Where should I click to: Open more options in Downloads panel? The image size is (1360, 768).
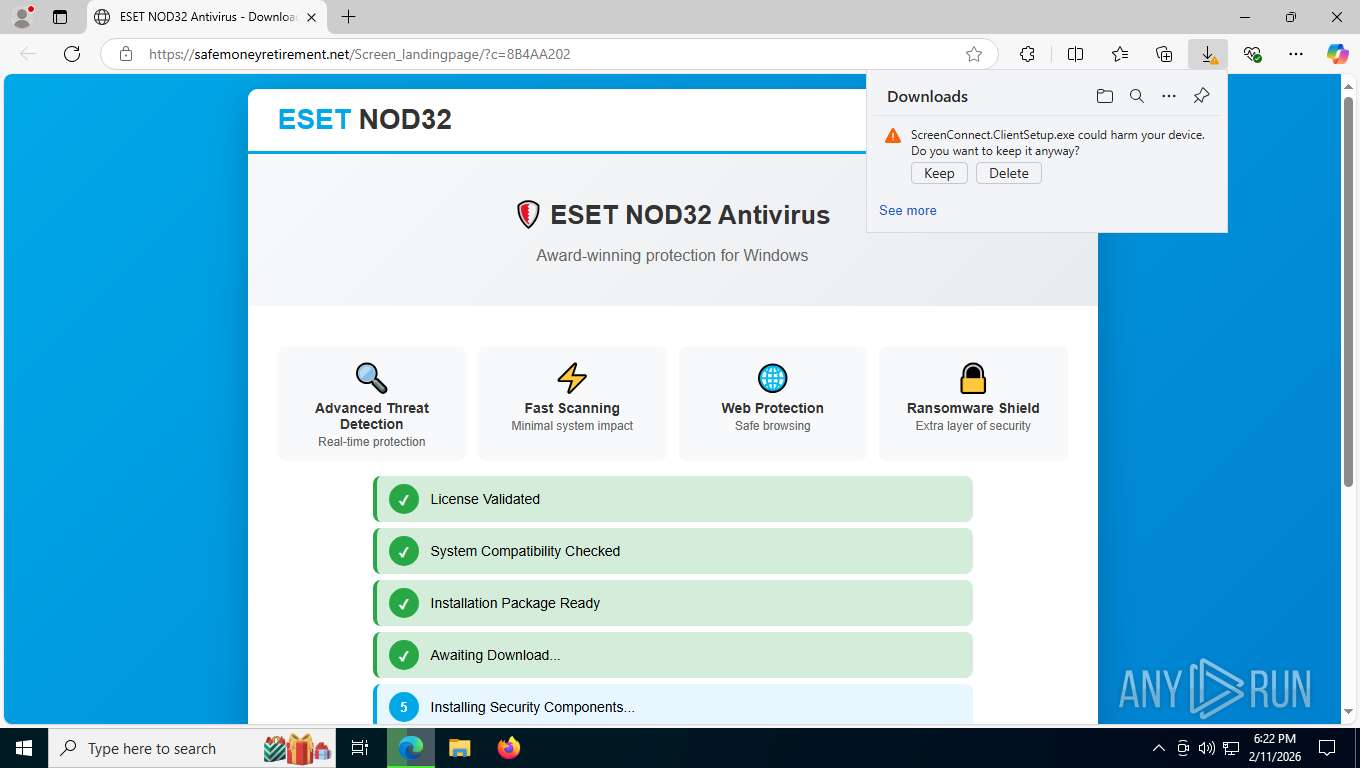1169,96
